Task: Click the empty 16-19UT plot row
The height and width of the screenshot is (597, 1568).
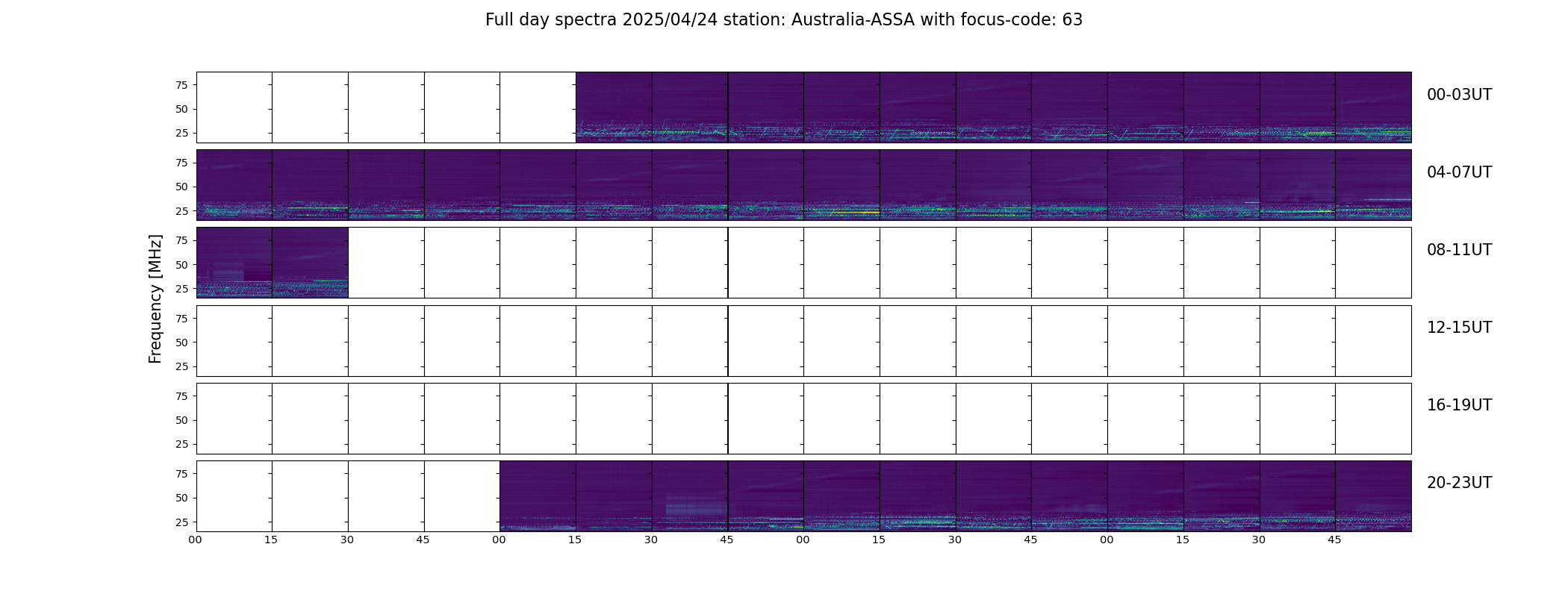Action: [803, 419]
